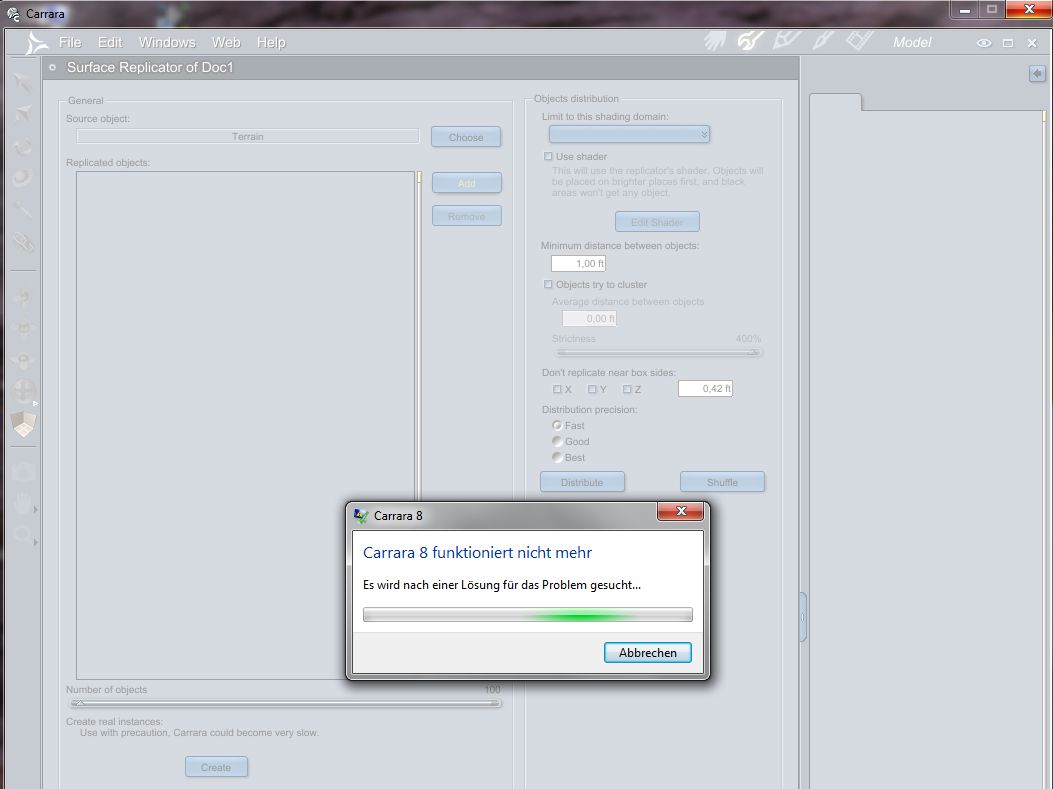Viewport: 1053px width, 789px height.
Task: Click the Edit Shader button
Action: click(657, 222)
